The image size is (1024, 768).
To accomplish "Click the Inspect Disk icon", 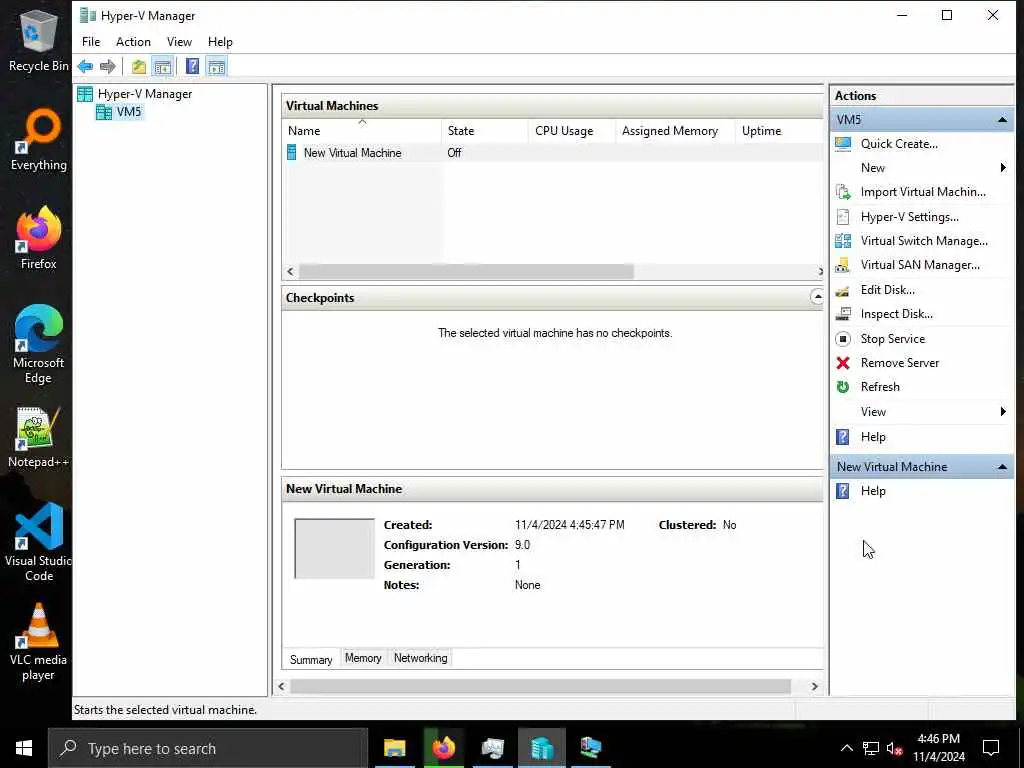I will tap(843, 314).
